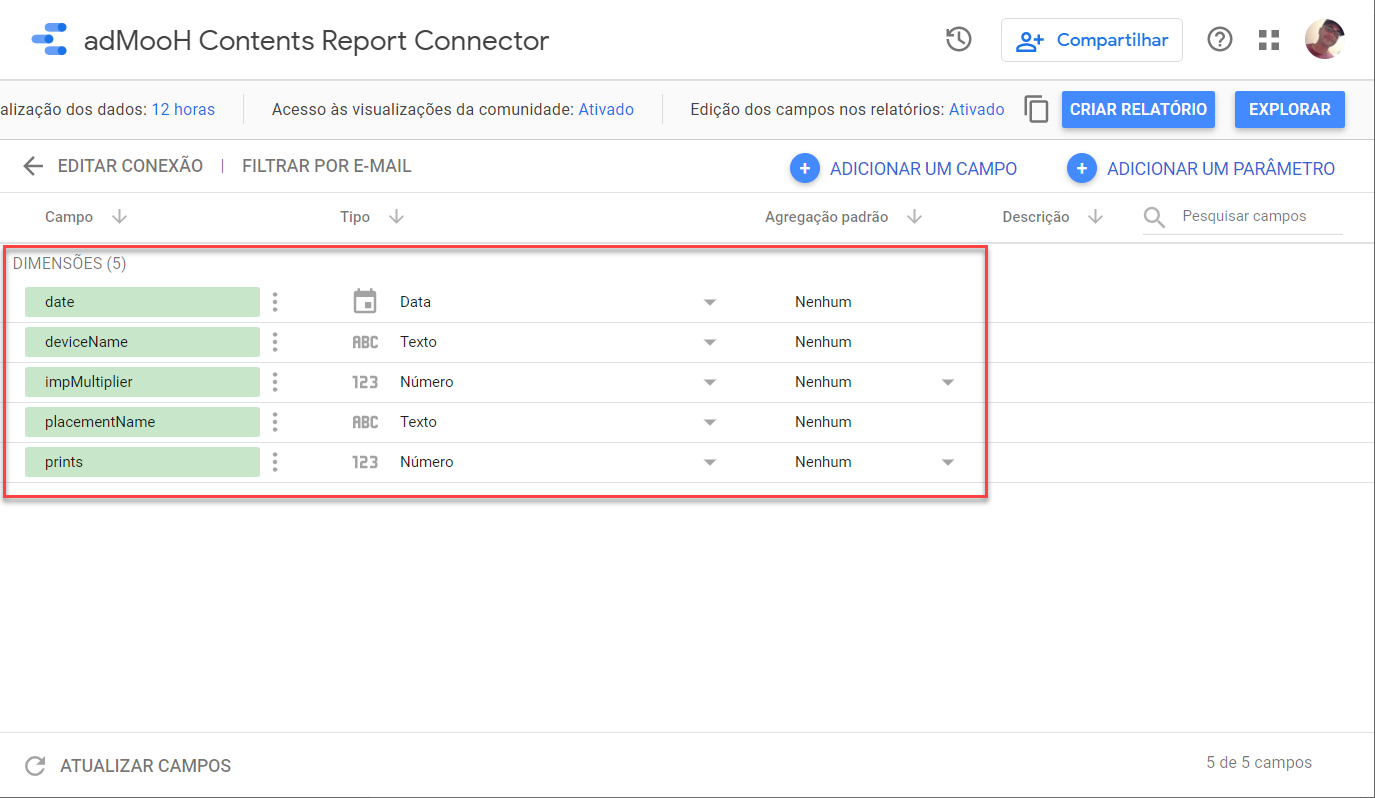
Task: Open the three-dot menu for impMultiplier field
Action: pyautogui.click(x=275, y=382)
